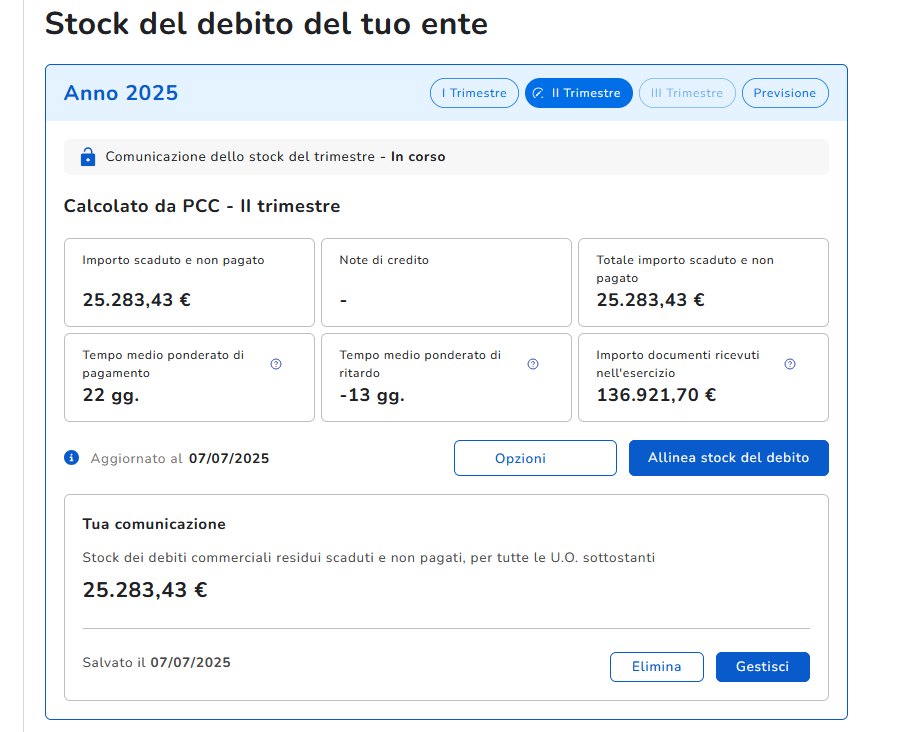Open the Previsione tab
The image size is (903, 732).
point(784,93)
